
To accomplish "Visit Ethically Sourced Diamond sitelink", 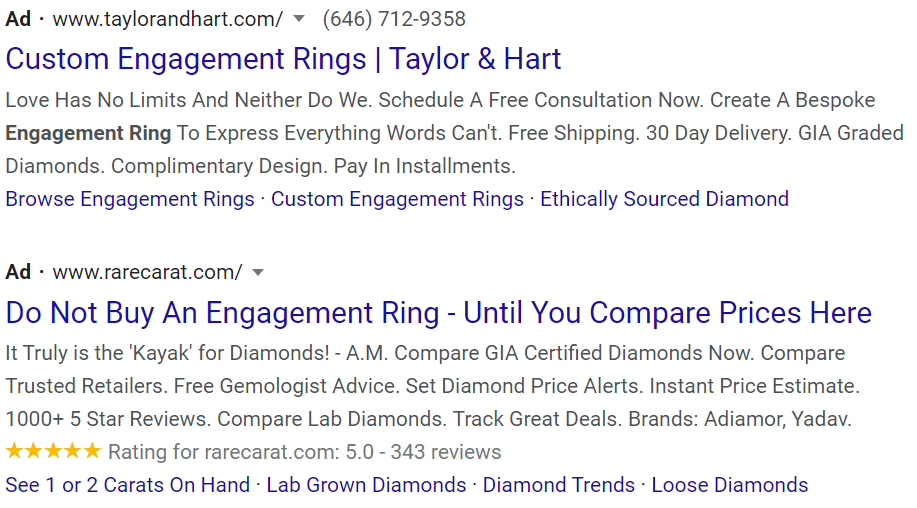I will point(664,199).
